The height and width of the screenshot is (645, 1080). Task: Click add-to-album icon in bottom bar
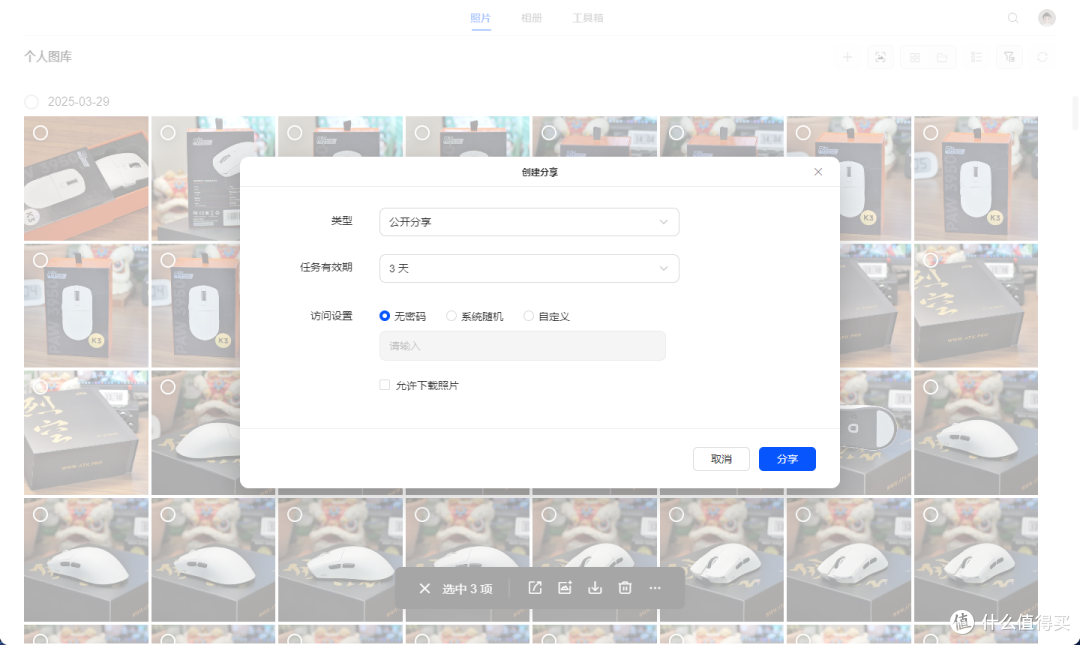coord(565,588)
